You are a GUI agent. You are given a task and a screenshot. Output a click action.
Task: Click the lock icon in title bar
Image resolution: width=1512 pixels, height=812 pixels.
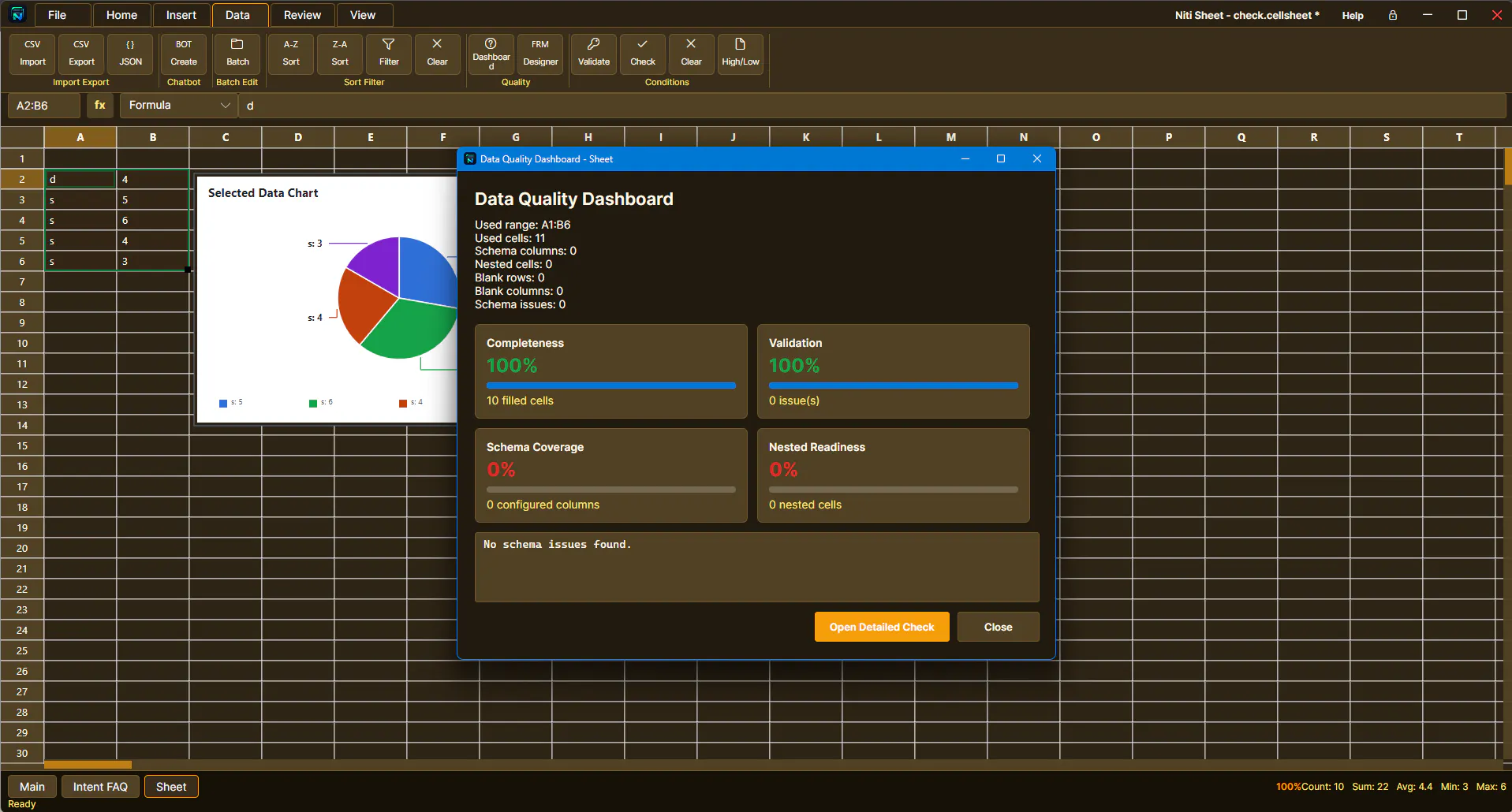click(1393, 15)
